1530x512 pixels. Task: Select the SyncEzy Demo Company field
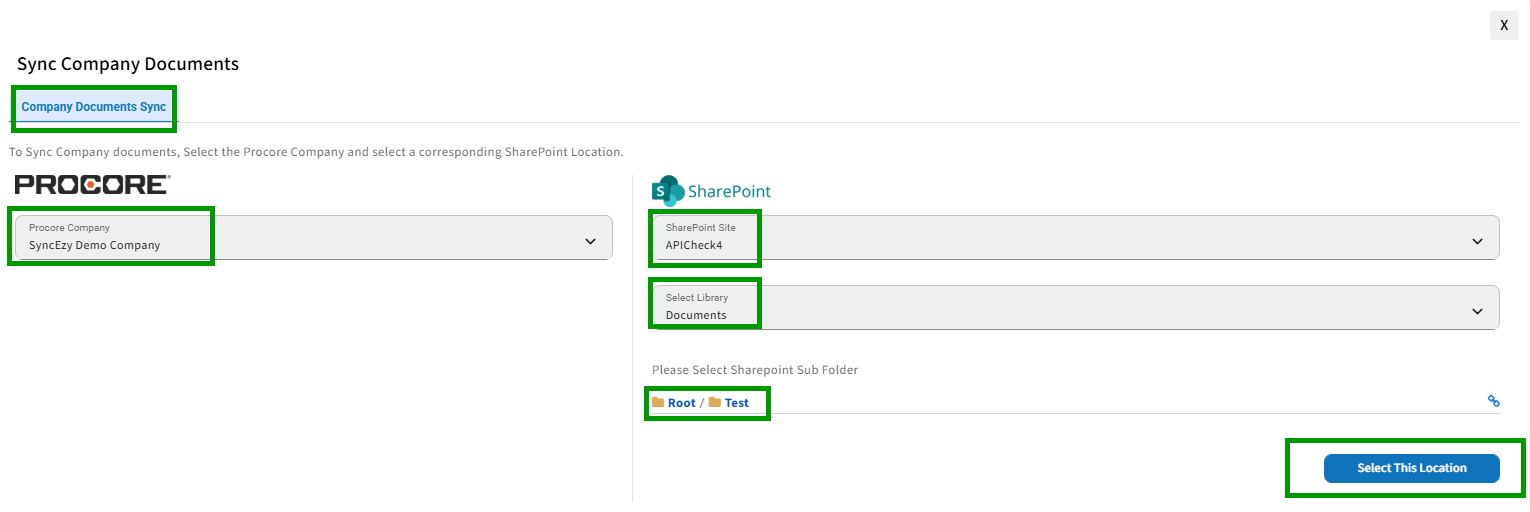click(x=313, y=238)
